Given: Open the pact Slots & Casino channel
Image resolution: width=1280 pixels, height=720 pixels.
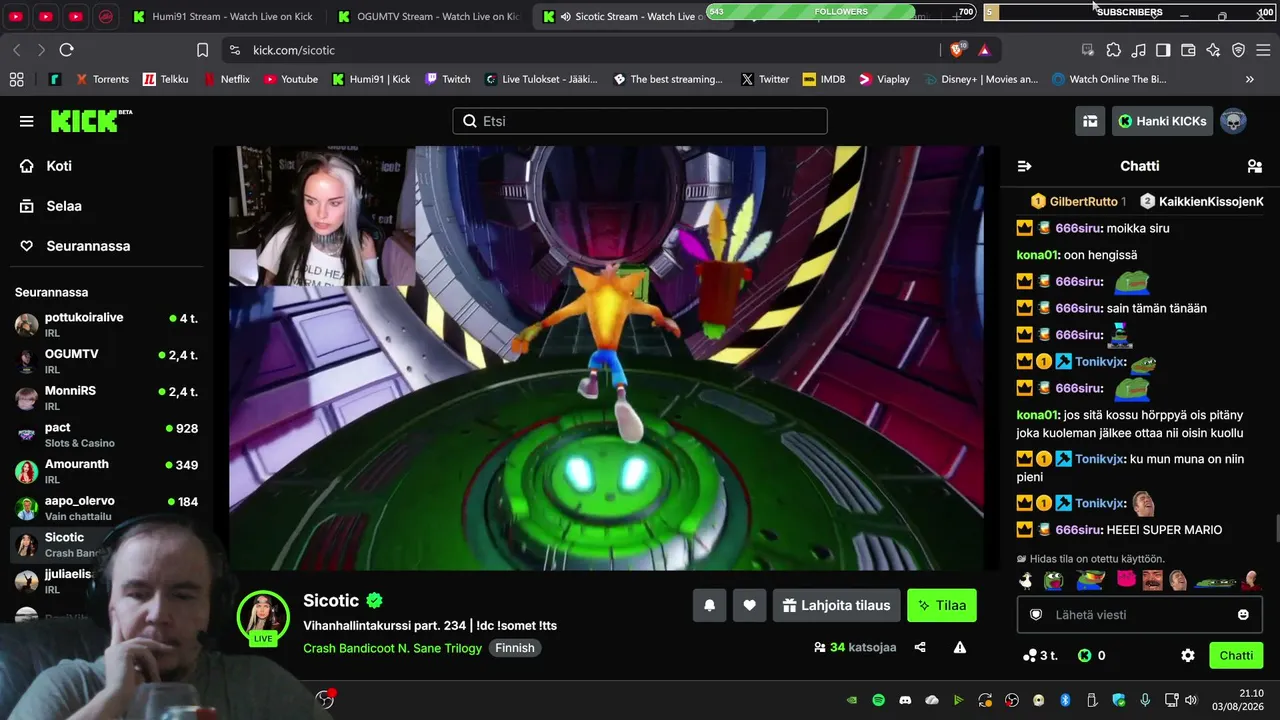Looking at the screenshot, I should point(106,434).
